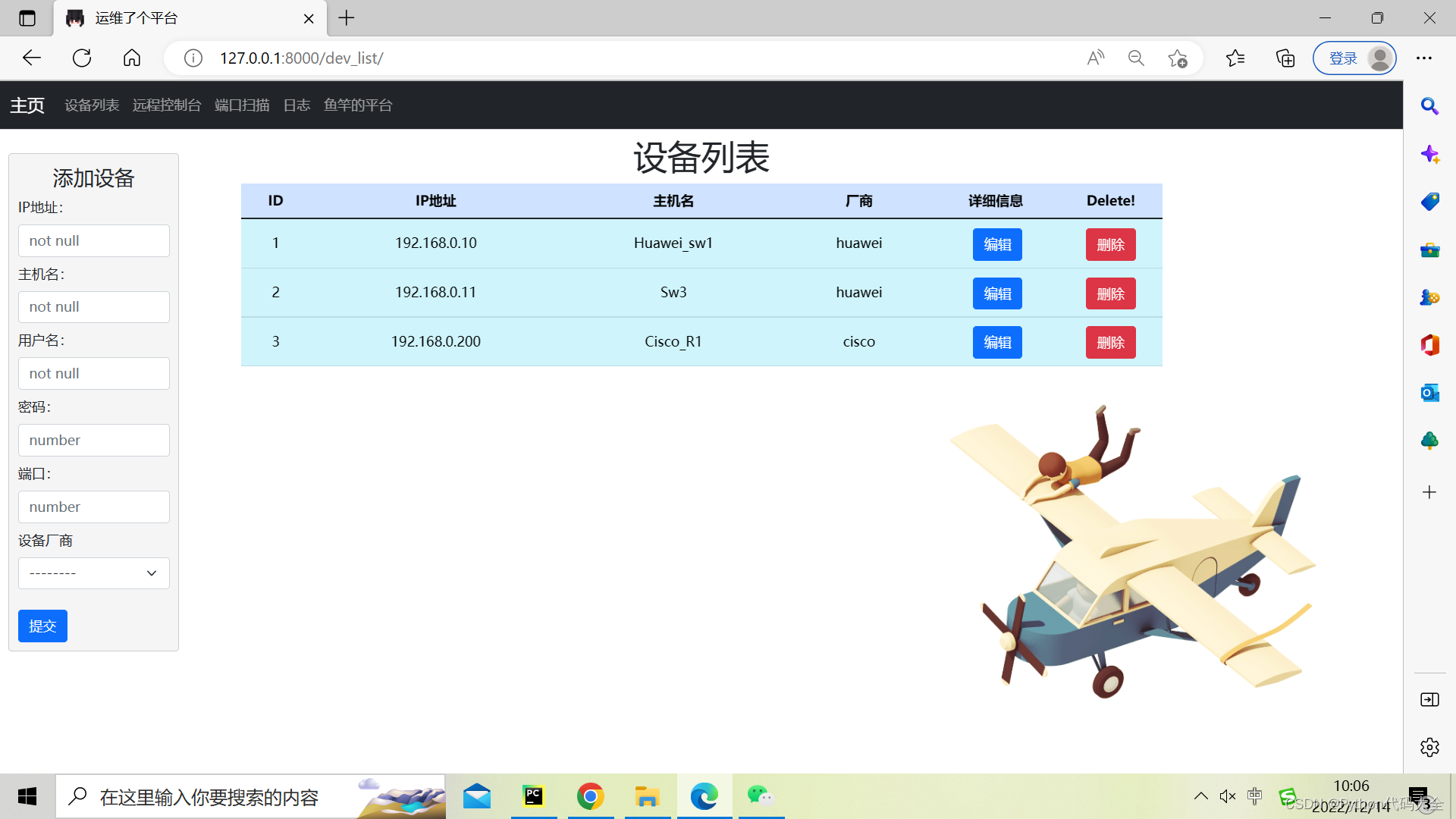Open sidebar settings gear
1456x819 pixels.
[x=1429, y=747]
